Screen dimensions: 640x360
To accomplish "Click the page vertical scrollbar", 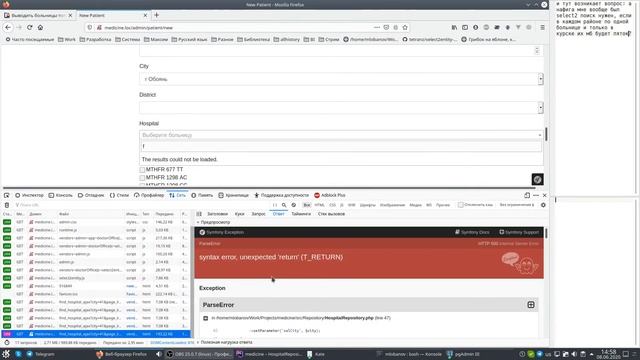I will click(x=546, y=134).
